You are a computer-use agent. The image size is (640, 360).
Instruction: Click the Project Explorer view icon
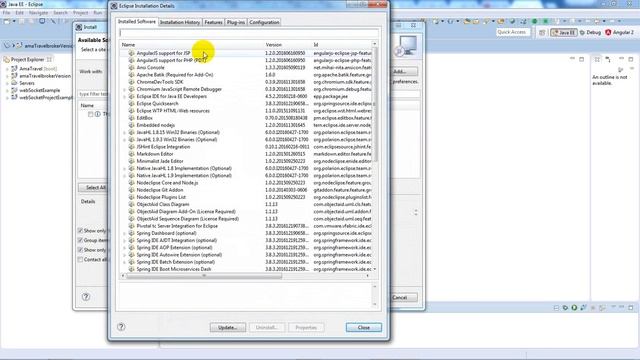tap(6, 60)
